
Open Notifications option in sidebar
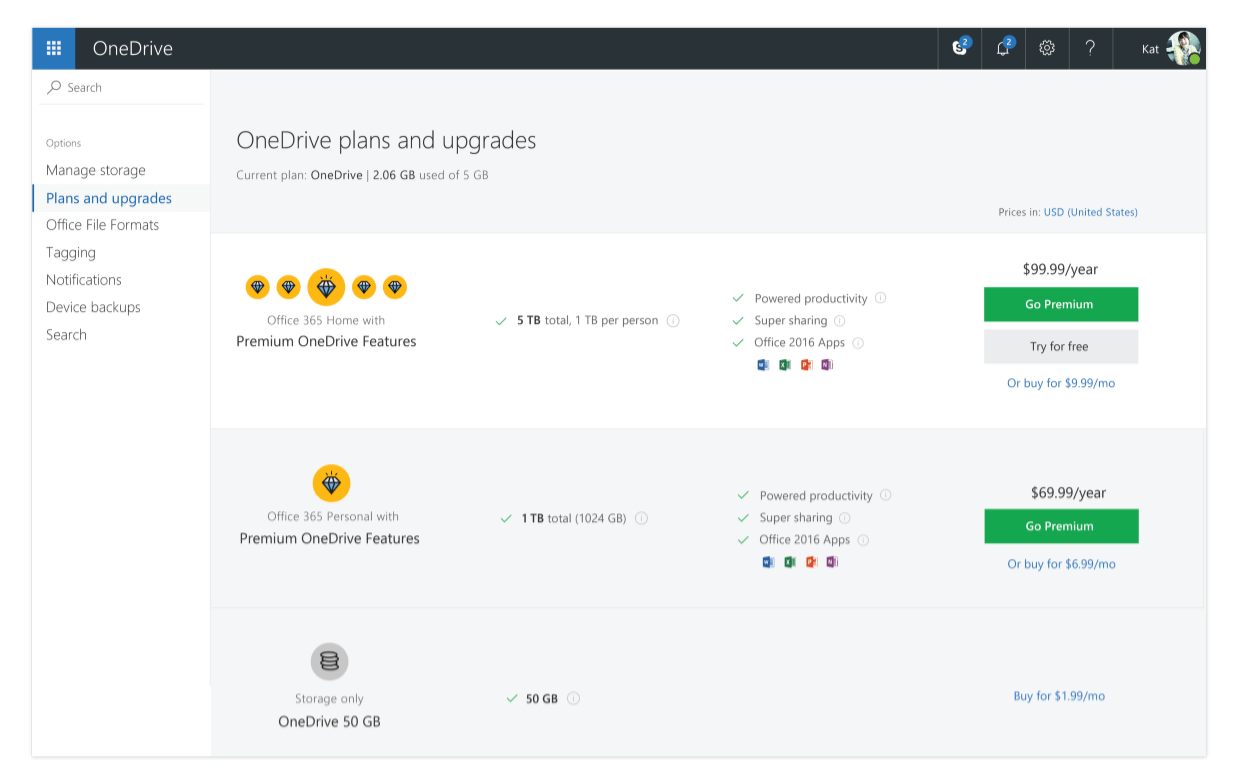(x=84, y=280)
